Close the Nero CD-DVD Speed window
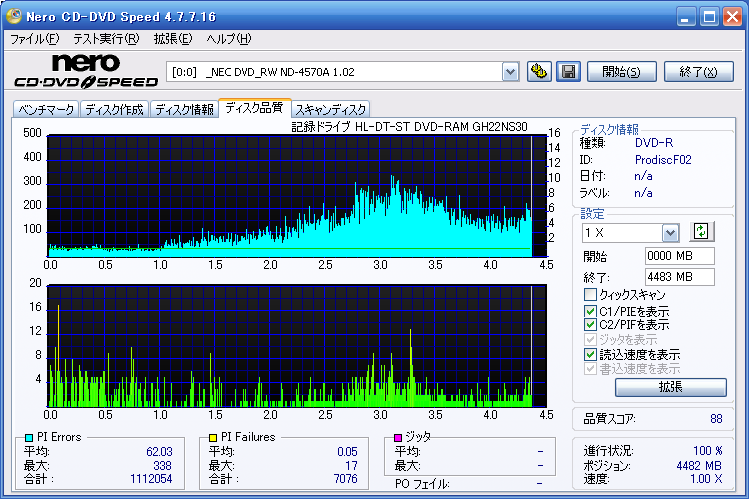 tap(732, 17)
